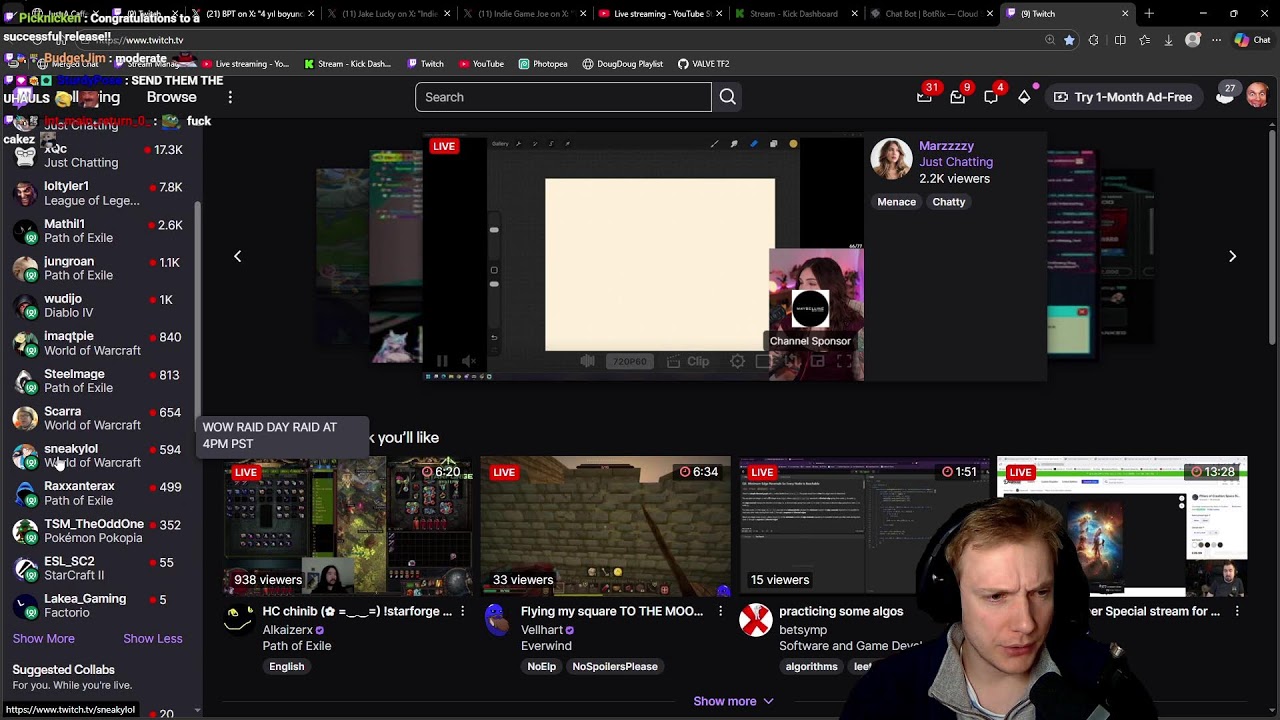
Task: Open Mathil1 in followed channels
Action: (x=98, y=231)
